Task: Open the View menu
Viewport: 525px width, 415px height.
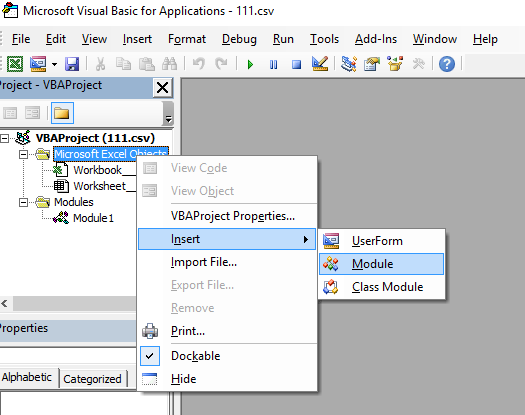Action: (x=94, y=39)
